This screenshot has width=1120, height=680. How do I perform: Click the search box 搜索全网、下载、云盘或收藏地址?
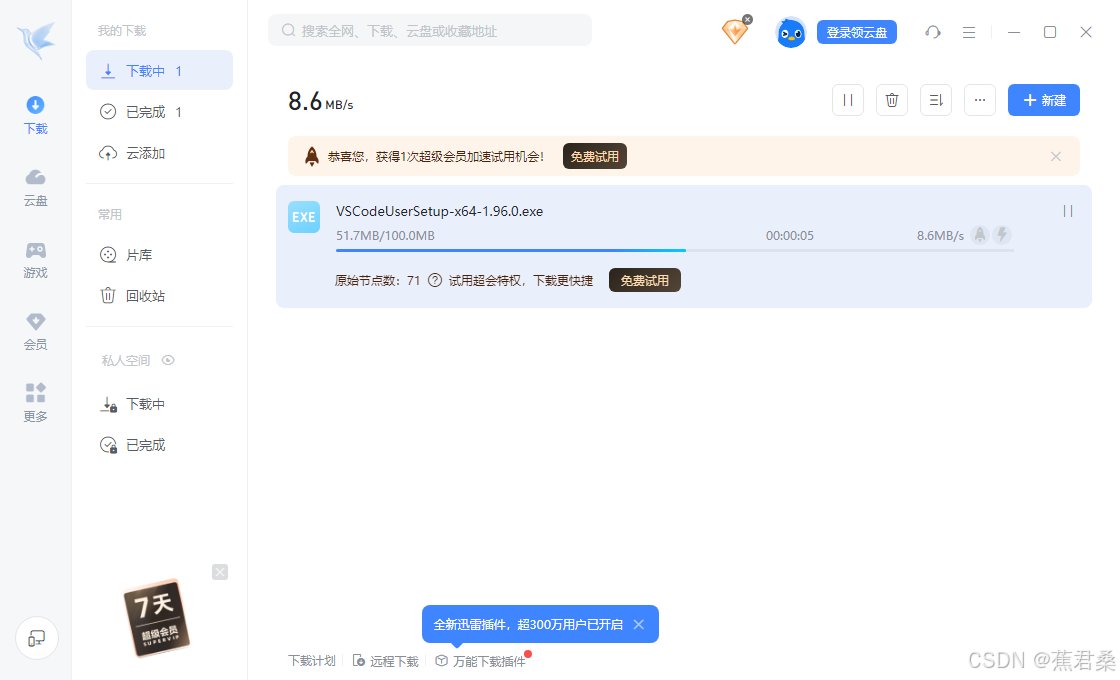[430, 31]
